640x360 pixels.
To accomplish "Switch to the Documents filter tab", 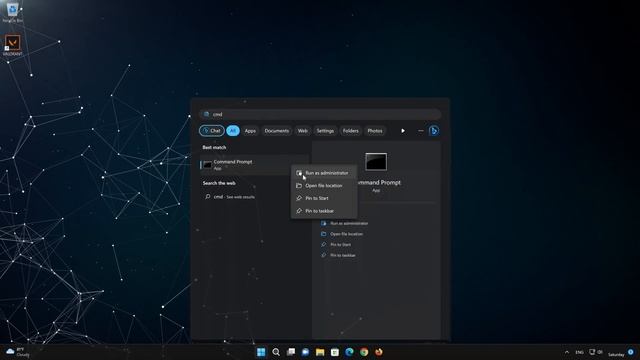I will coord(276,131).
